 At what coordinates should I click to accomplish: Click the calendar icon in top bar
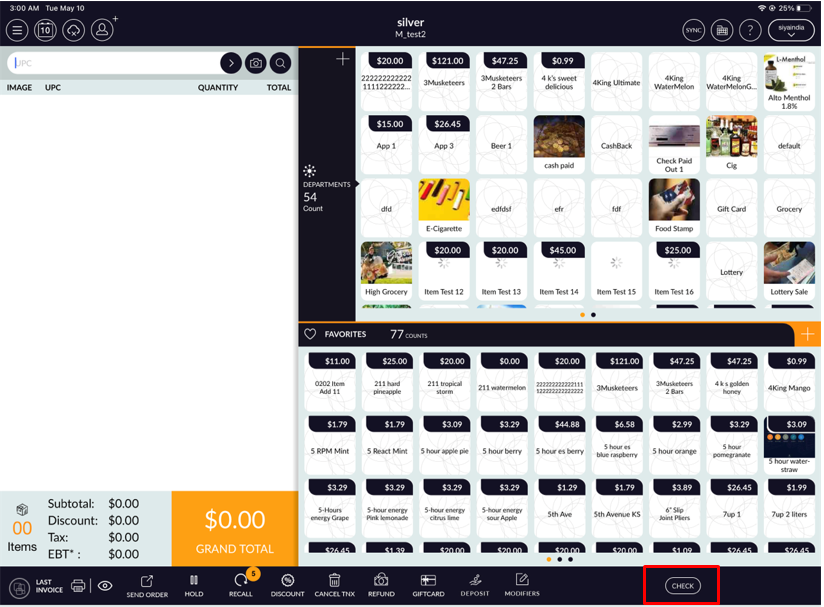click(x=45, y=30)
